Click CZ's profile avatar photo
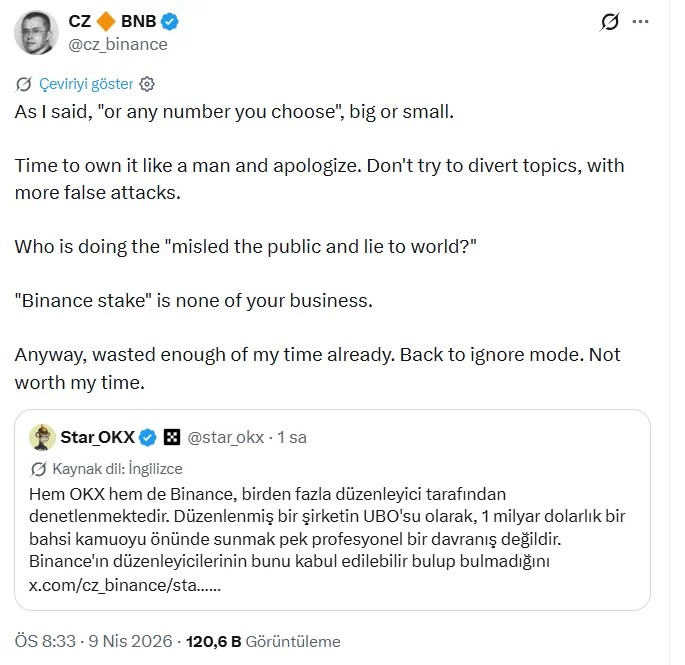 click(35, 34)
